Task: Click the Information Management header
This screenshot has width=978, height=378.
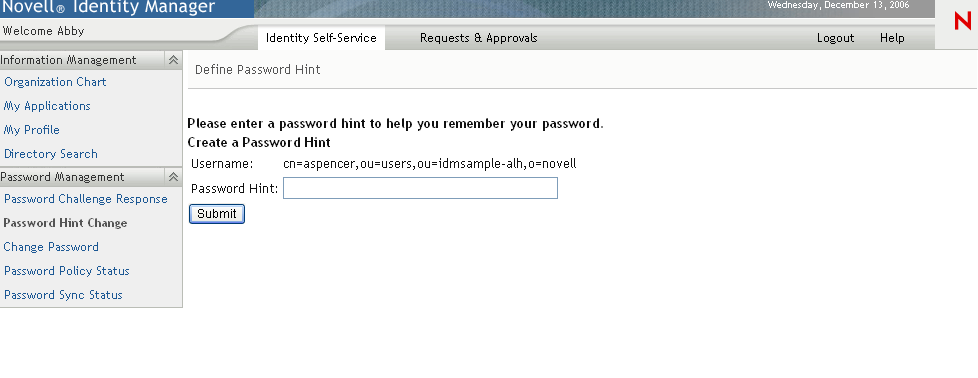Action: pyautogui.click(x=68, y=60)
